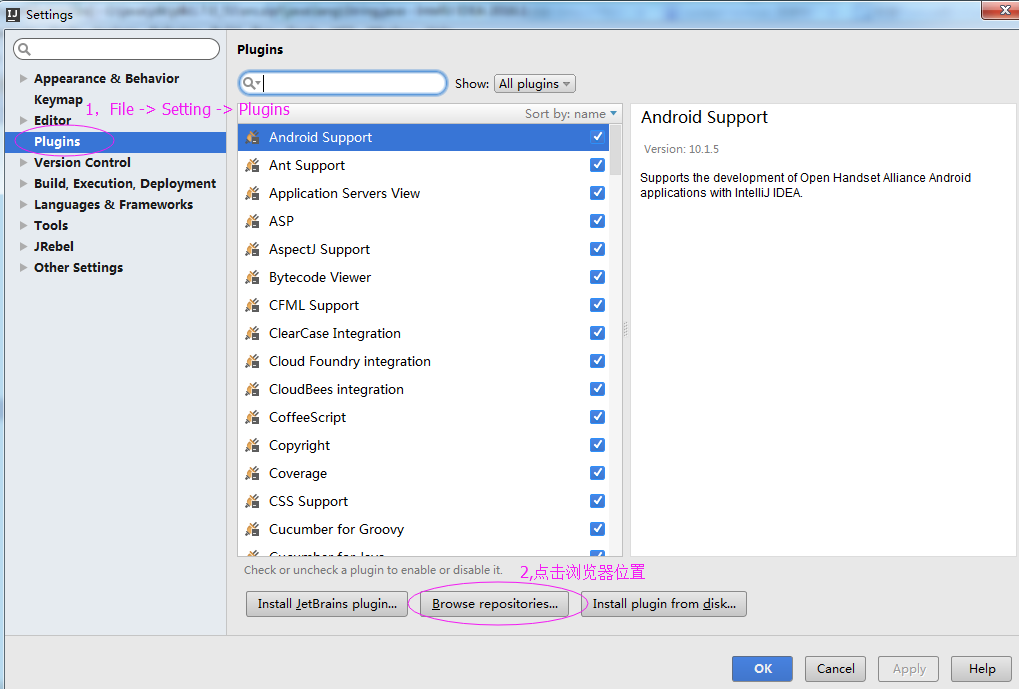Click the plugin list vertical scrollbar
The height and width of the screenshot is (689, 1019).
coord(615,150)
